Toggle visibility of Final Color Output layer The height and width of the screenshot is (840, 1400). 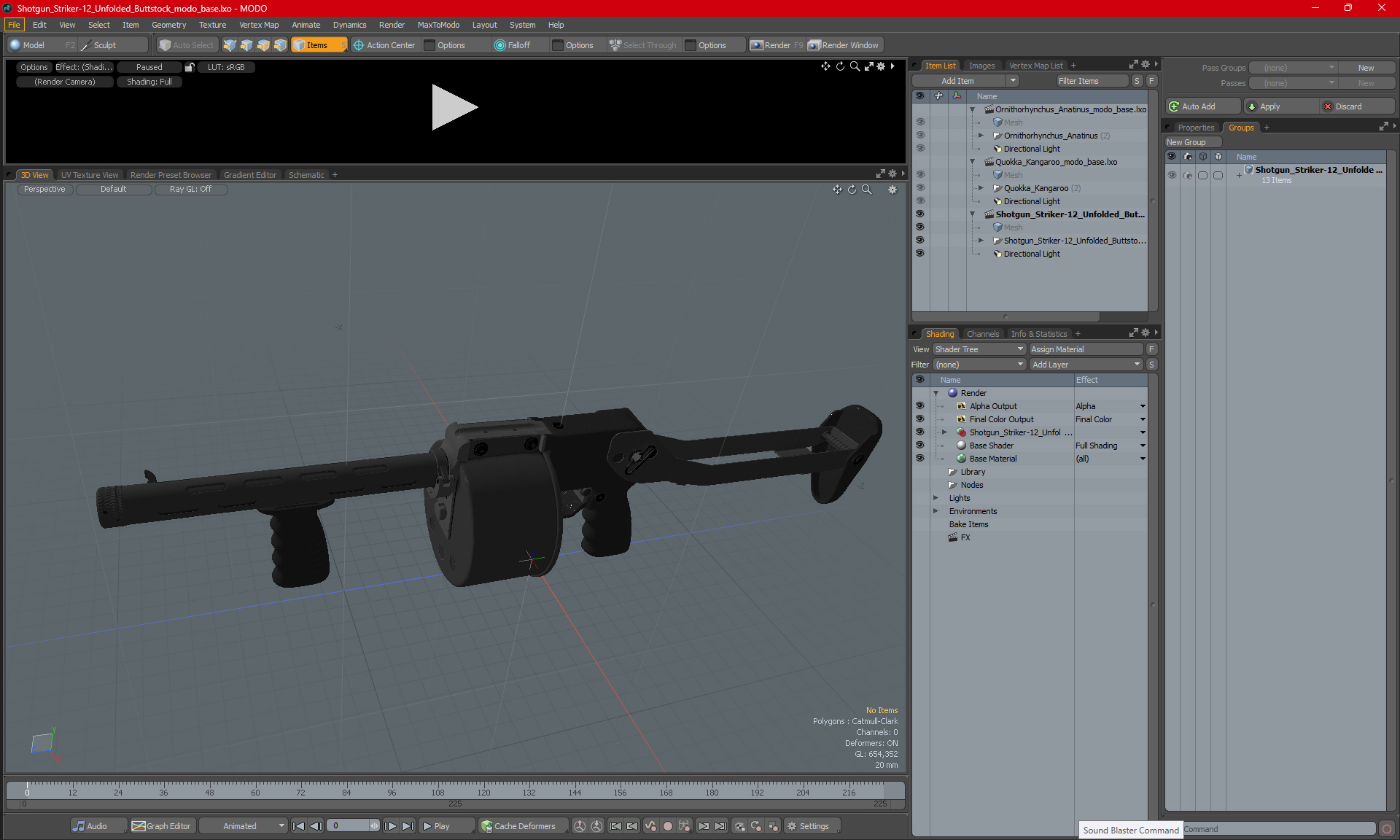919,419
